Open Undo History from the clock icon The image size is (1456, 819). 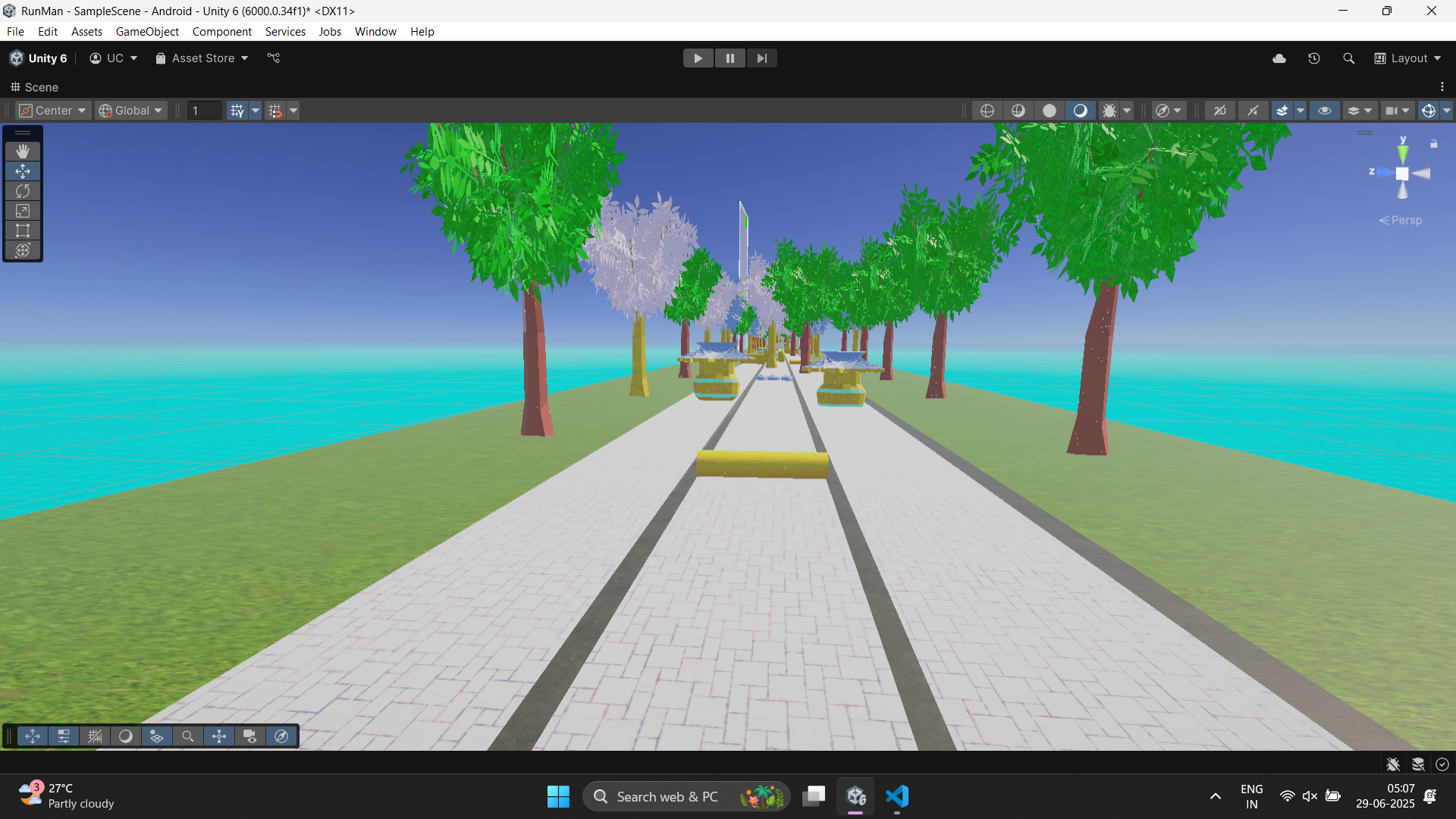tap(1314, 58)
